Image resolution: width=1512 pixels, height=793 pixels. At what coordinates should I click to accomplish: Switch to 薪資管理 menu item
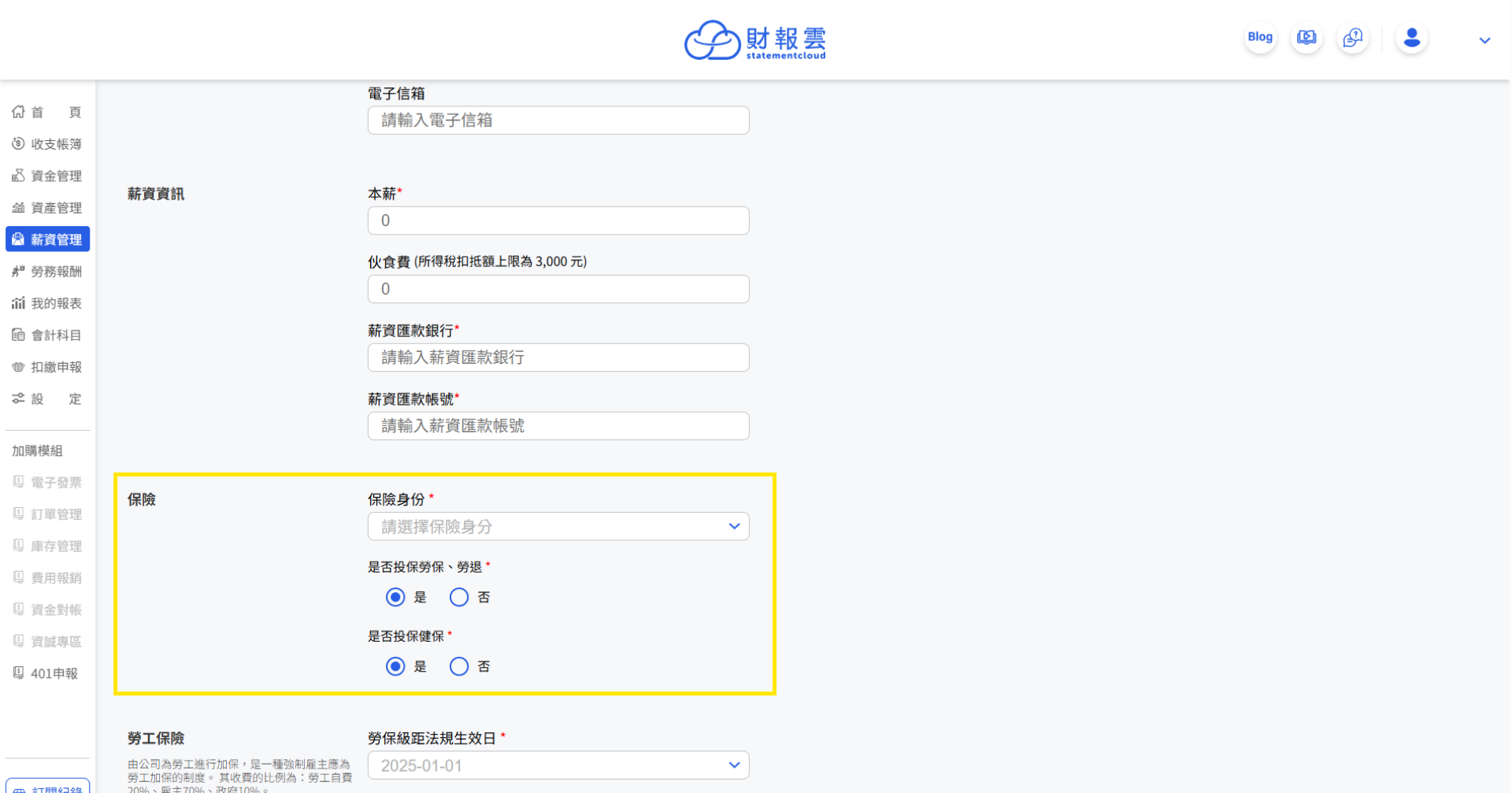47,239
